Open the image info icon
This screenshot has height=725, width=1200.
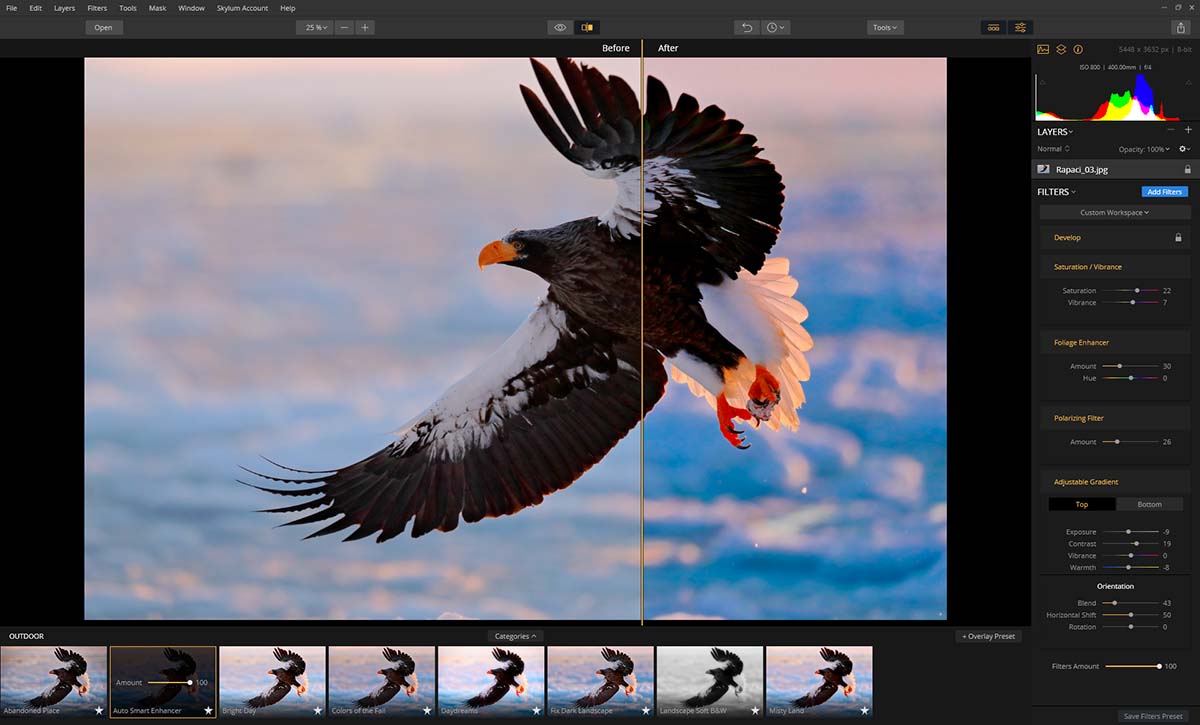(1078, 49)
